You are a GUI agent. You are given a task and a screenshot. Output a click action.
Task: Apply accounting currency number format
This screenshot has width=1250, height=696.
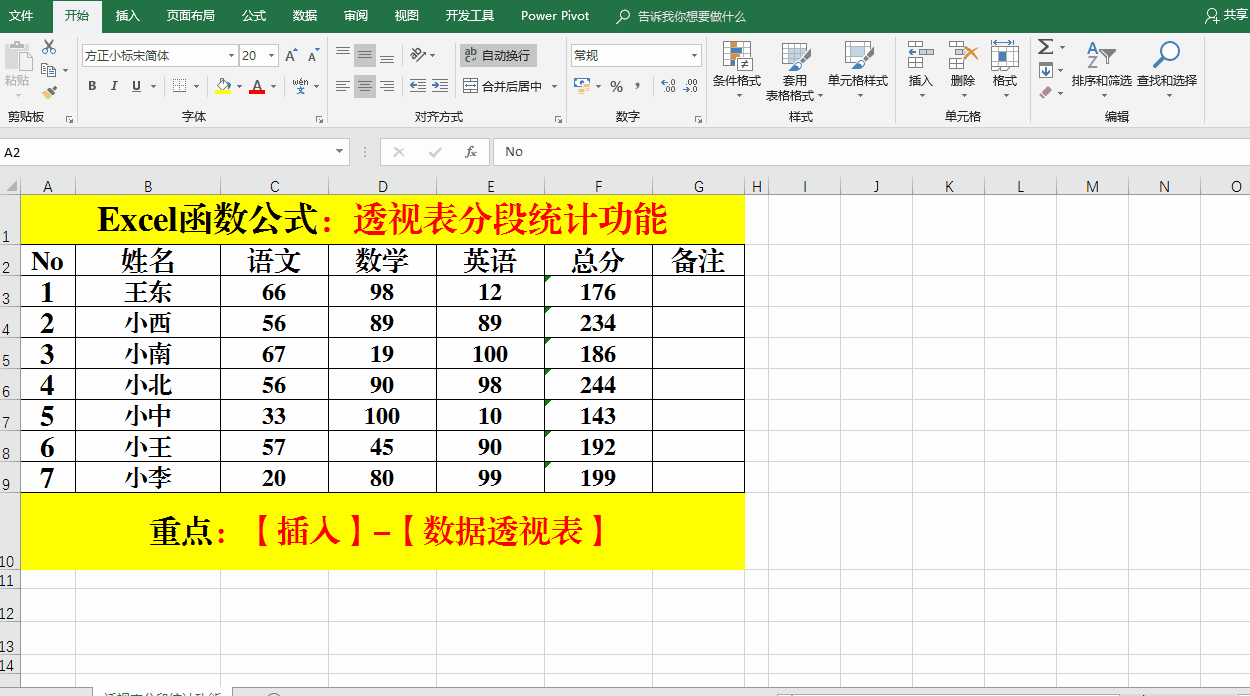click(x=583, y=87)
